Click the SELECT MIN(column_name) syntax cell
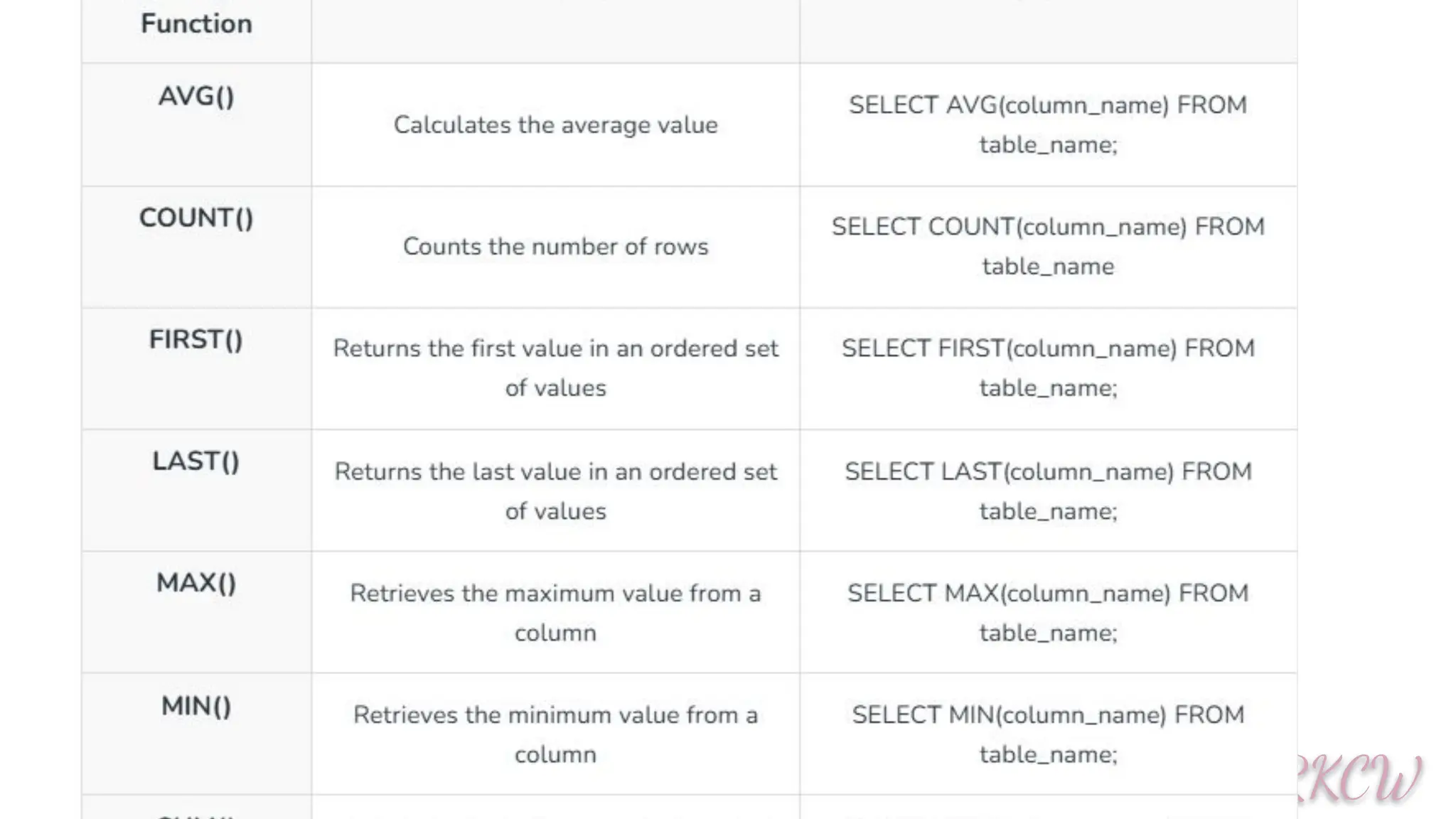 1048,734
